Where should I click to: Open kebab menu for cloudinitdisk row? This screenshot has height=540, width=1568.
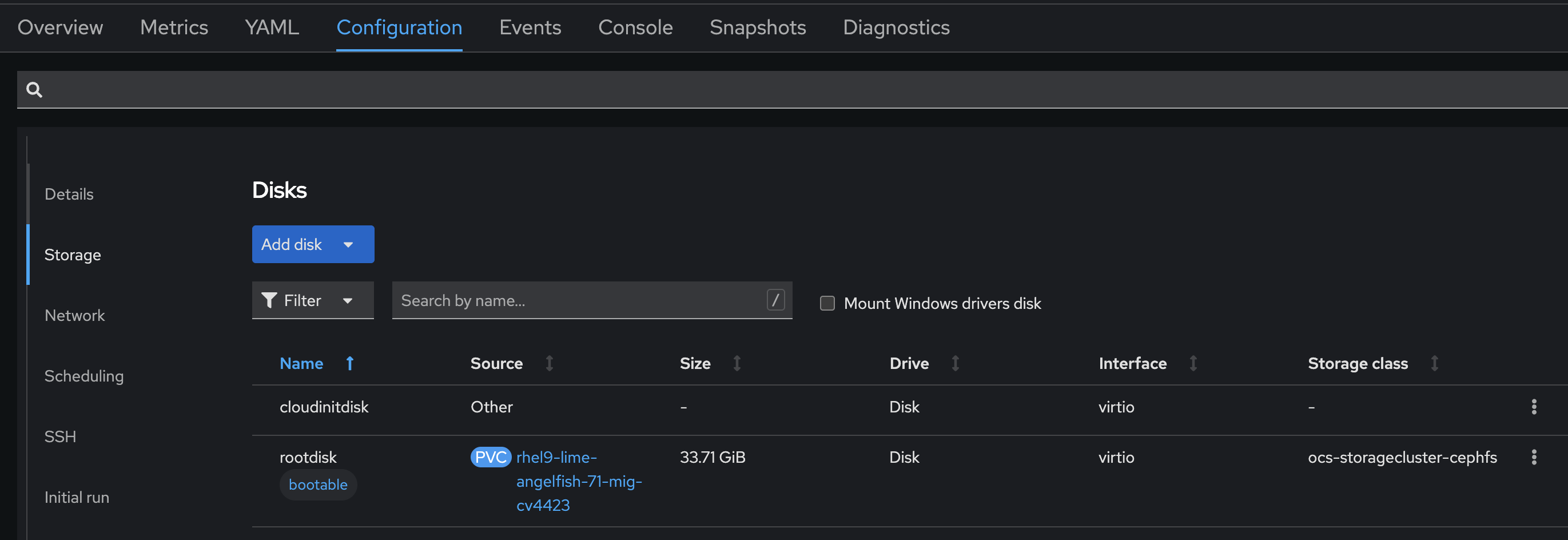pyautogui.click(x=1533, y=407)
